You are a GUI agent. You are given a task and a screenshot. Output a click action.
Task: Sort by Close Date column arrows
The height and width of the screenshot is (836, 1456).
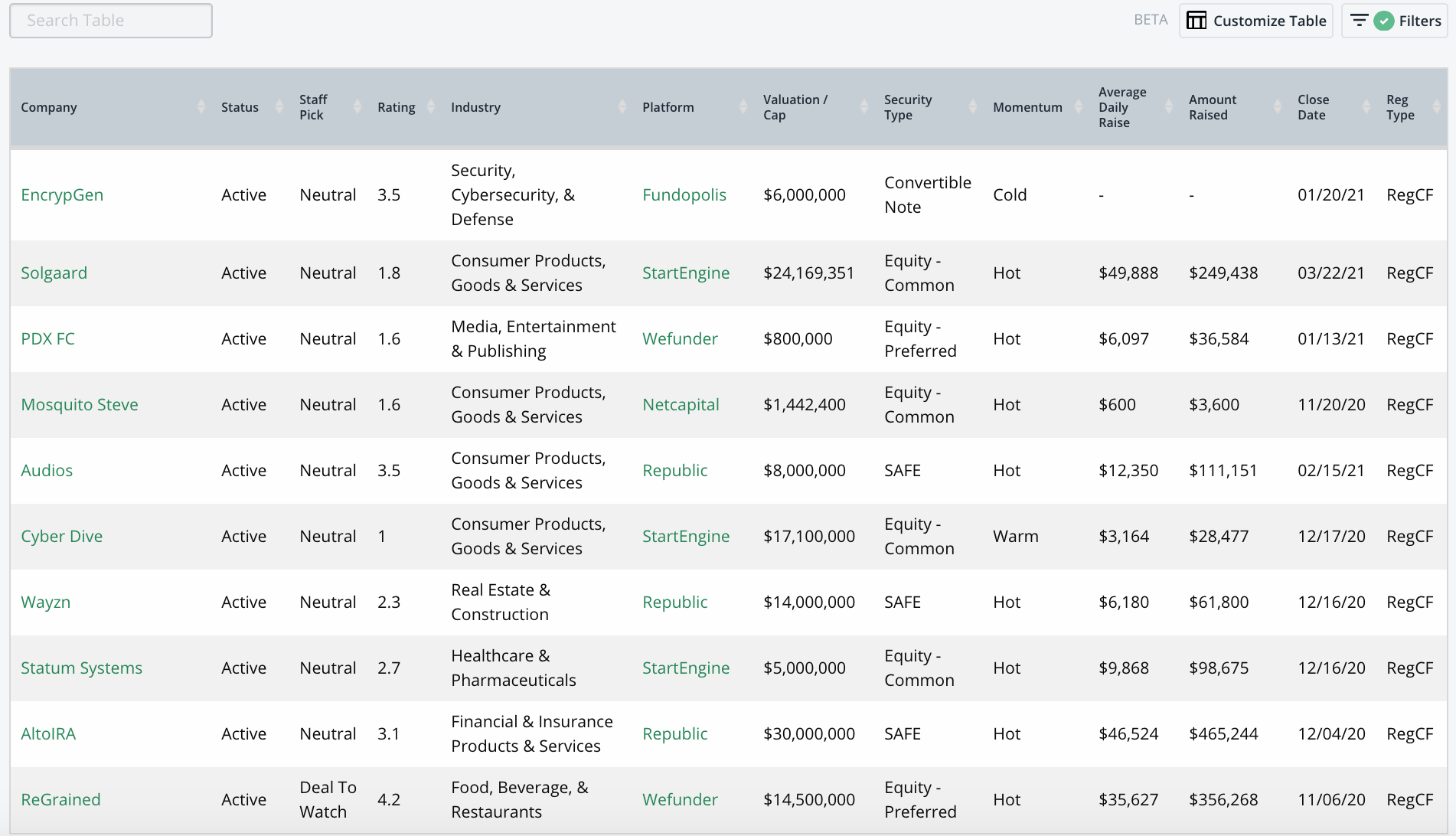coord(1366,107)
